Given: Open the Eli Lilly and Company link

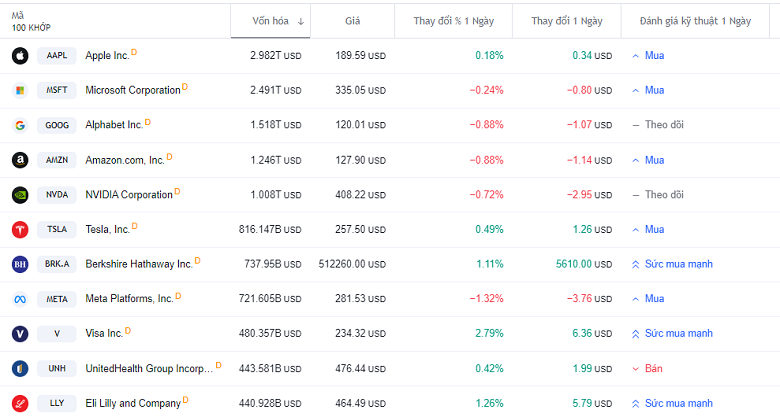Looking at the screenshot, I should [133, 404].
